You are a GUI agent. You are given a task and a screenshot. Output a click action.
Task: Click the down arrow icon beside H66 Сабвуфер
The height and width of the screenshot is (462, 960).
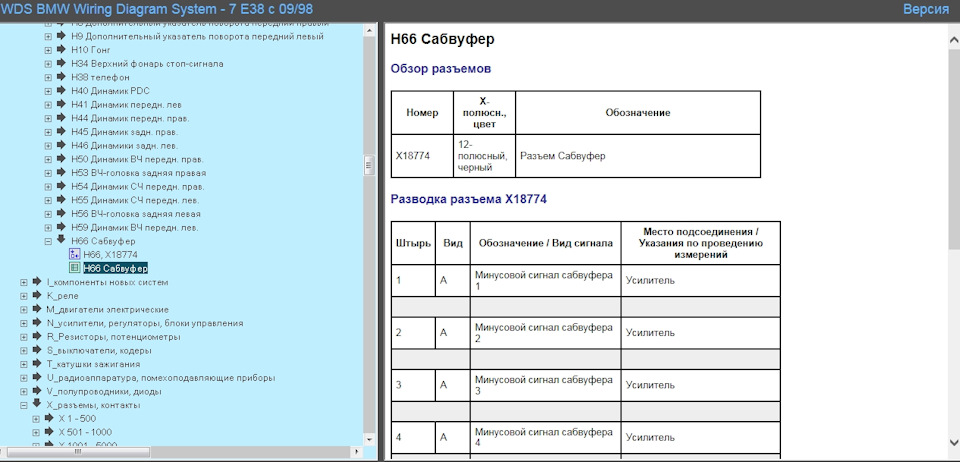[x=61, y=240]
